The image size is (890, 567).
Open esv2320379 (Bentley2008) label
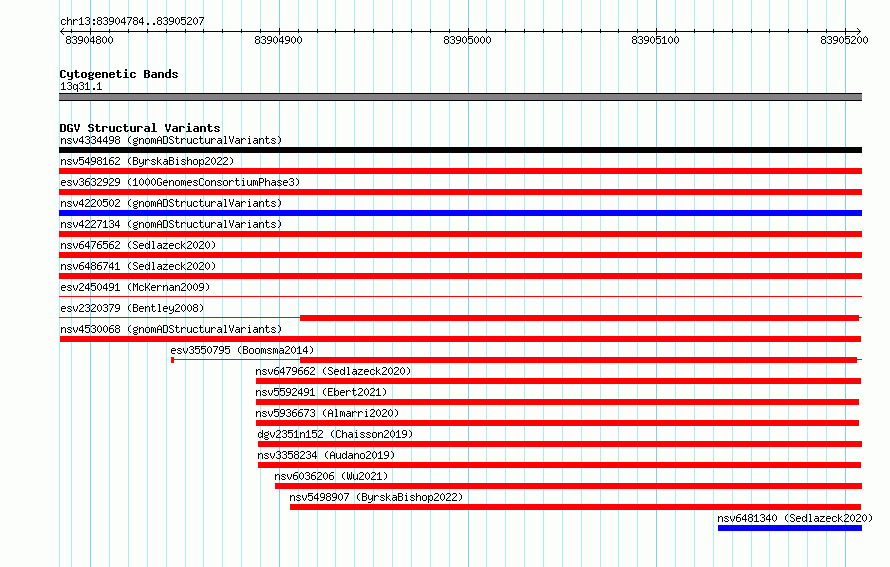tap(132, 308)
